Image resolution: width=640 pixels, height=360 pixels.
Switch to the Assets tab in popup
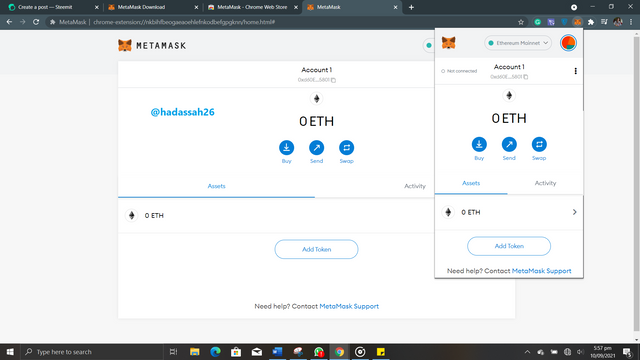coord(471,183)
